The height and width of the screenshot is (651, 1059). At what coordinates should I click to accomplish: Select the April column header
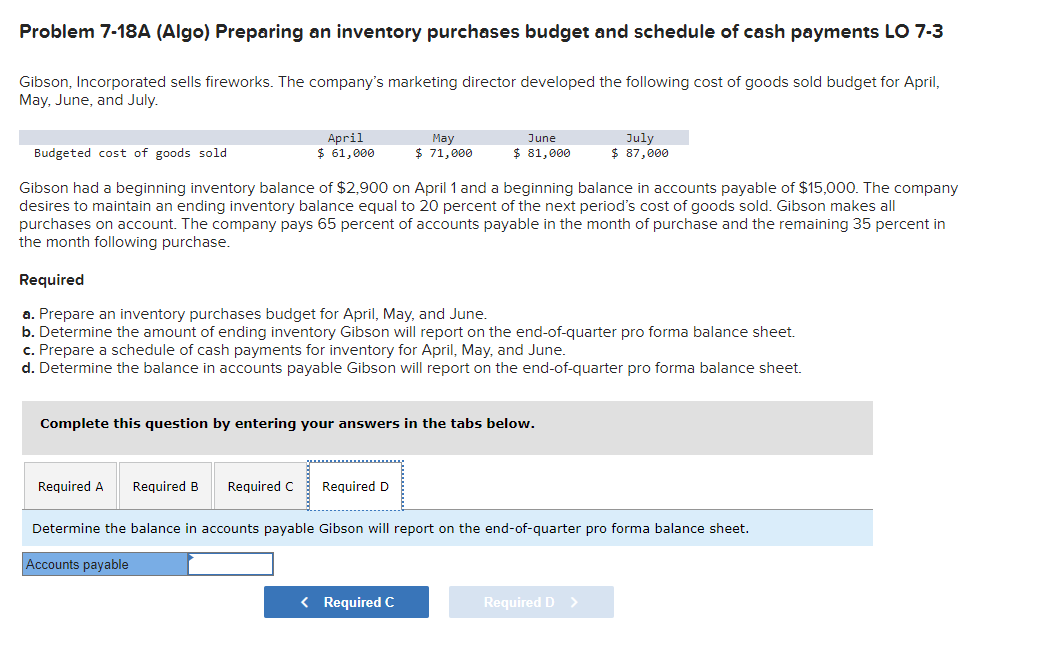[345, 137]
